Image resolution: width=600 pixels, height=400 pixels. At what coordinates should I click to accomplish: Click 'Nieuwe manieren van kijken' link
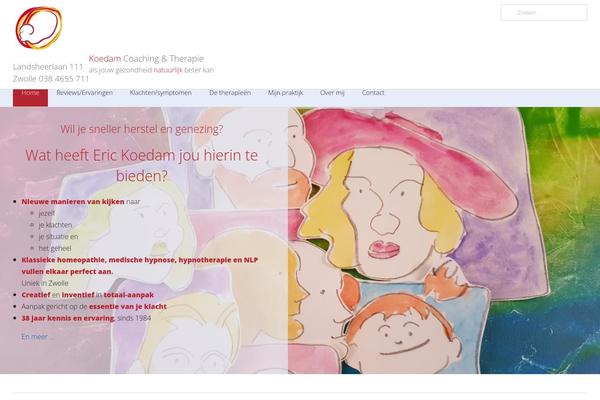(x=73, y=201)
